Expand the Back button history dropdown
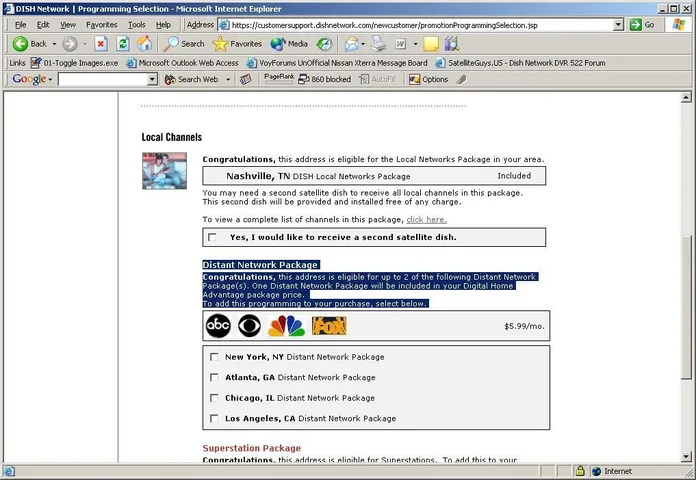This screenshot has height=480, width=696. 54,44
